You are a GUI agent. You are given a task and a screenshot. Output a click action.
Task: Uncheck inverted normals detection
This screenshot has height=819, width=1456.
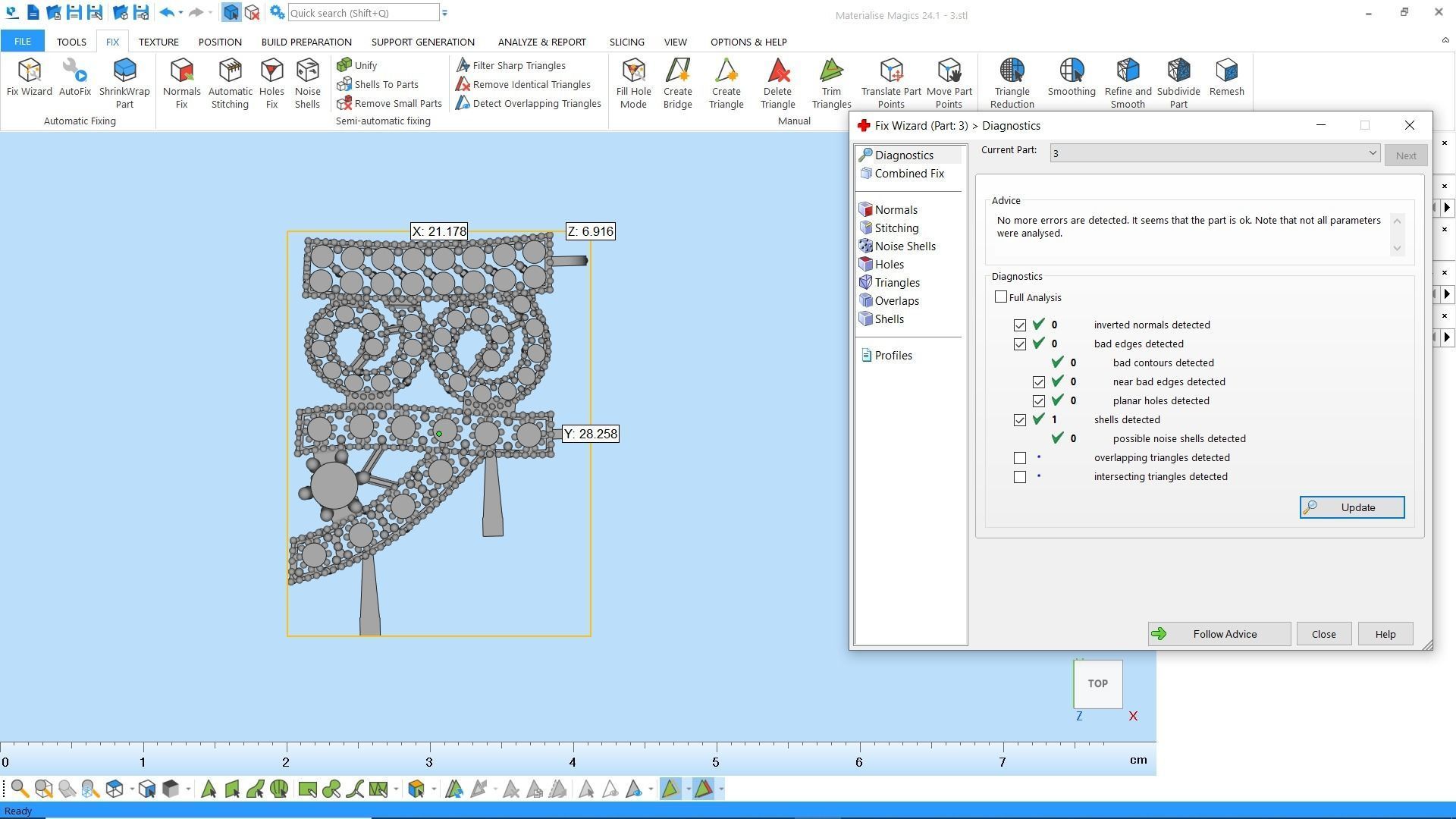coord(1020,325)
